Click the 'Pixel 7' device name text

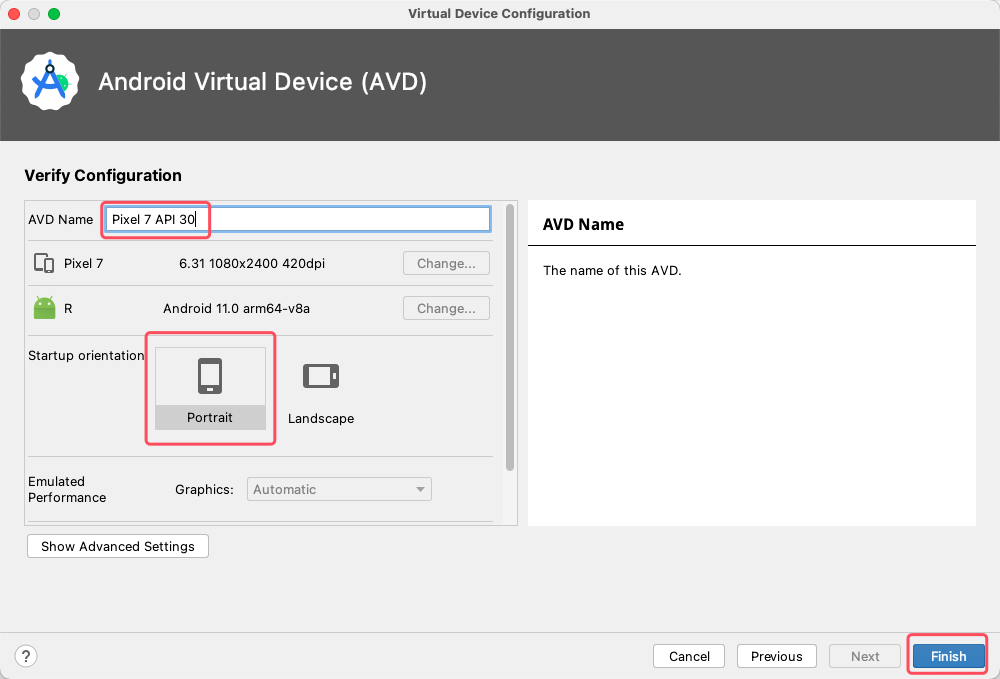[x=84, y=263]
